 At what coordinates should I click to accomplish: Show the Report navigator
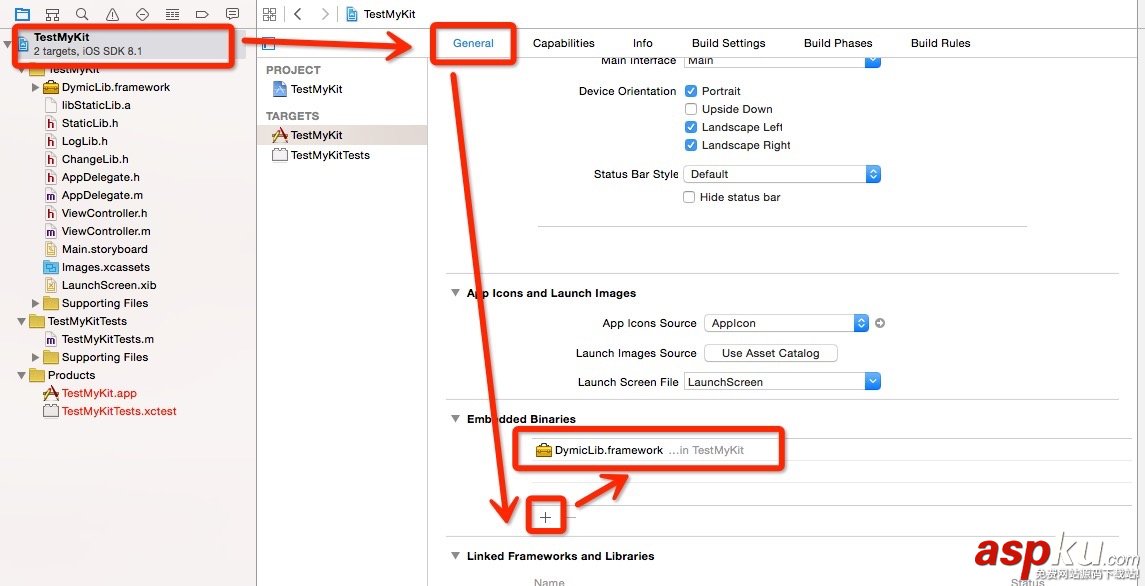click(232, 15)
